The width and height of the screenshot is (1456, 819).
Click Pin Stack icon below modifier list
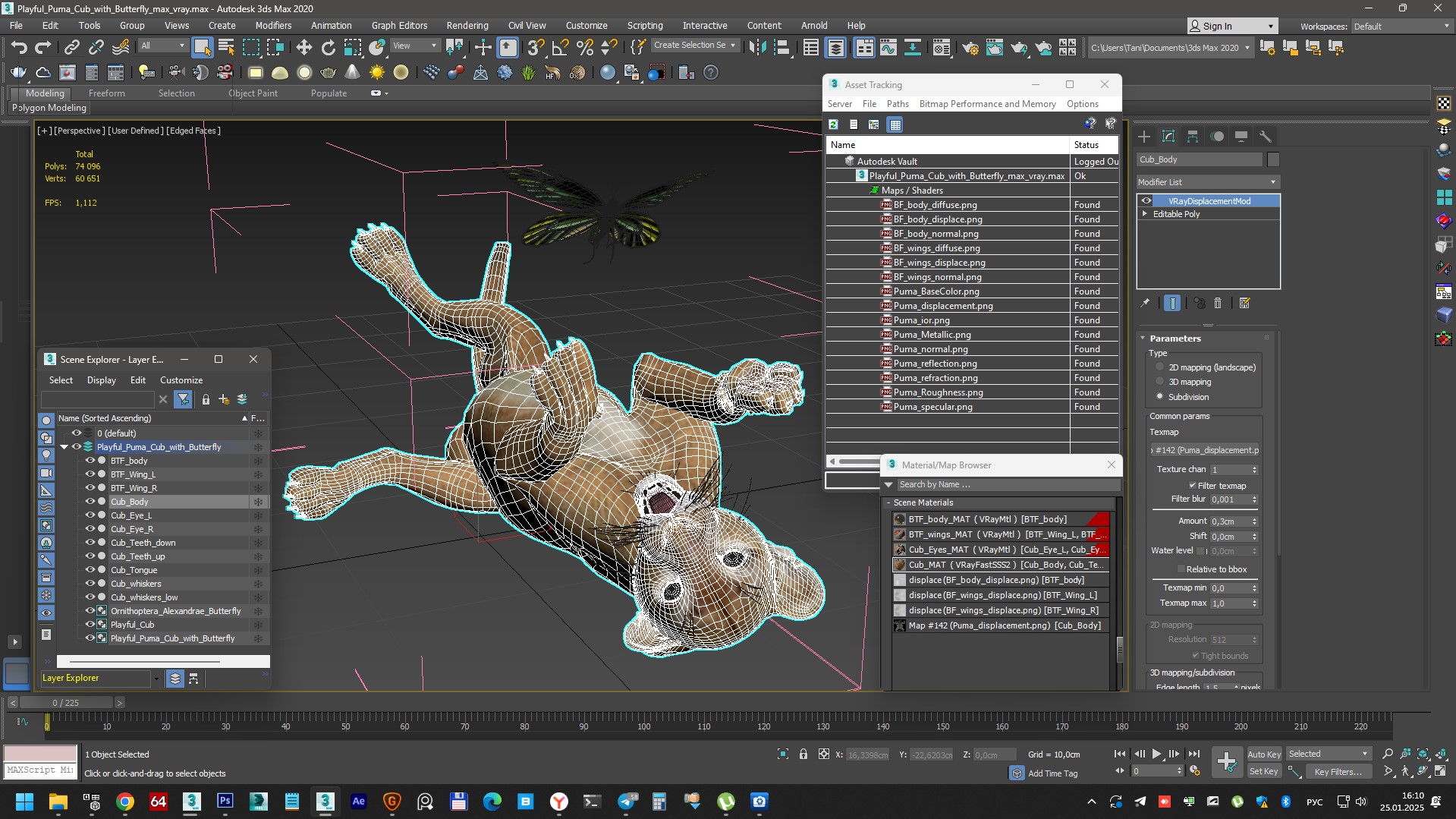[1145, 303]
